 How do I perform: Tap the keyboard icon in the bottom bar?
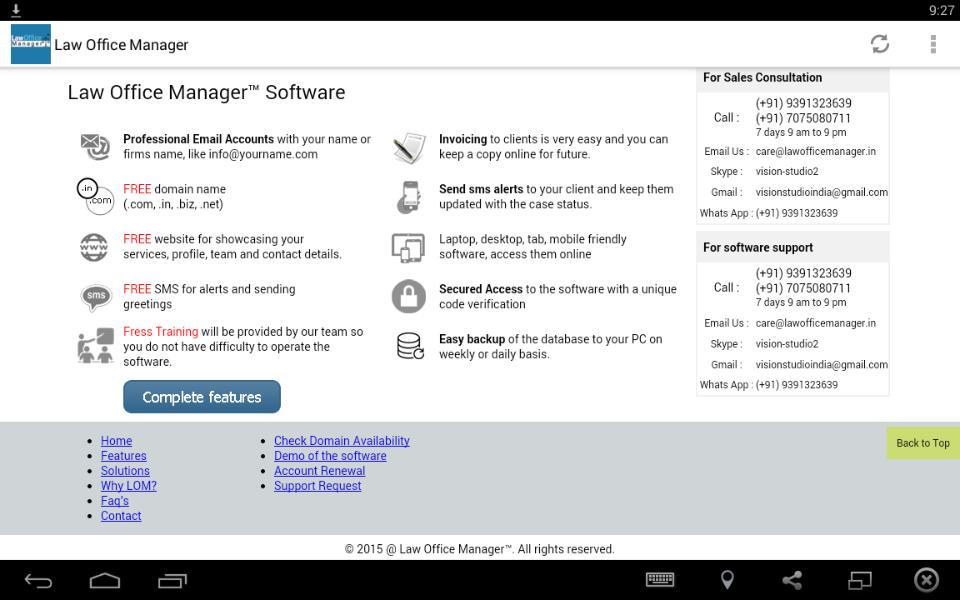pos(660,579)
